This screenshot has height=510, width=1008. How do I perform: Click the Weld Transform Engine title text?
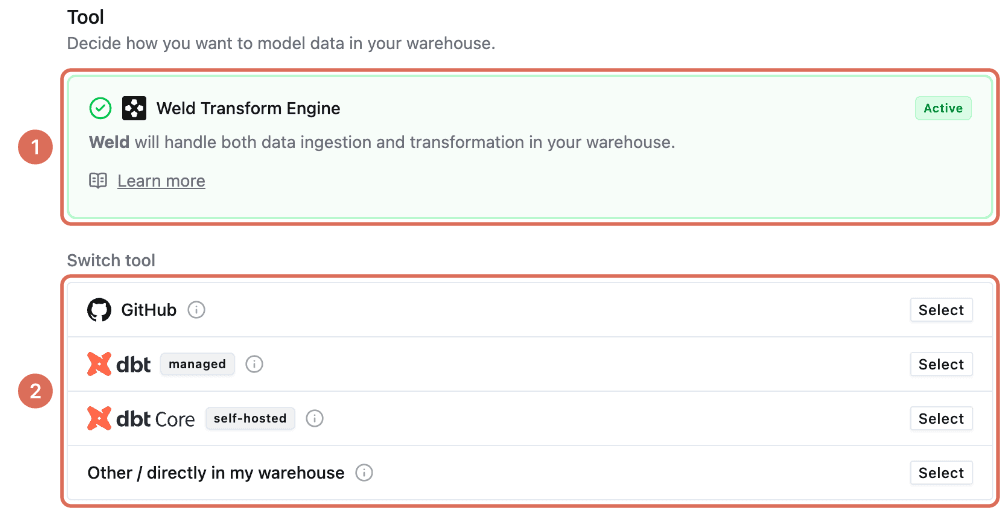[248, 108]
